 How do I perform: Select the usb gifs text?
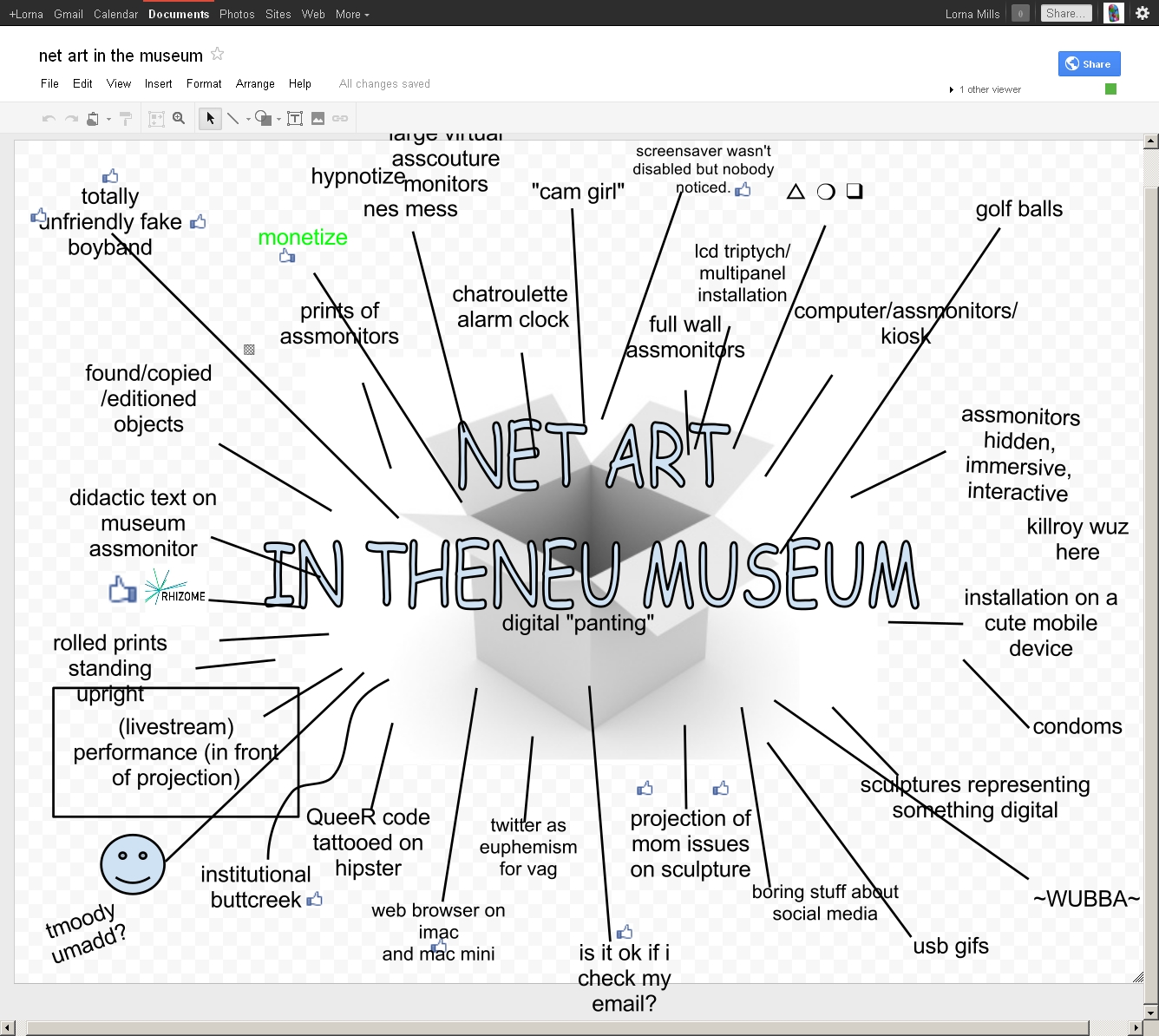coord(951,947)
